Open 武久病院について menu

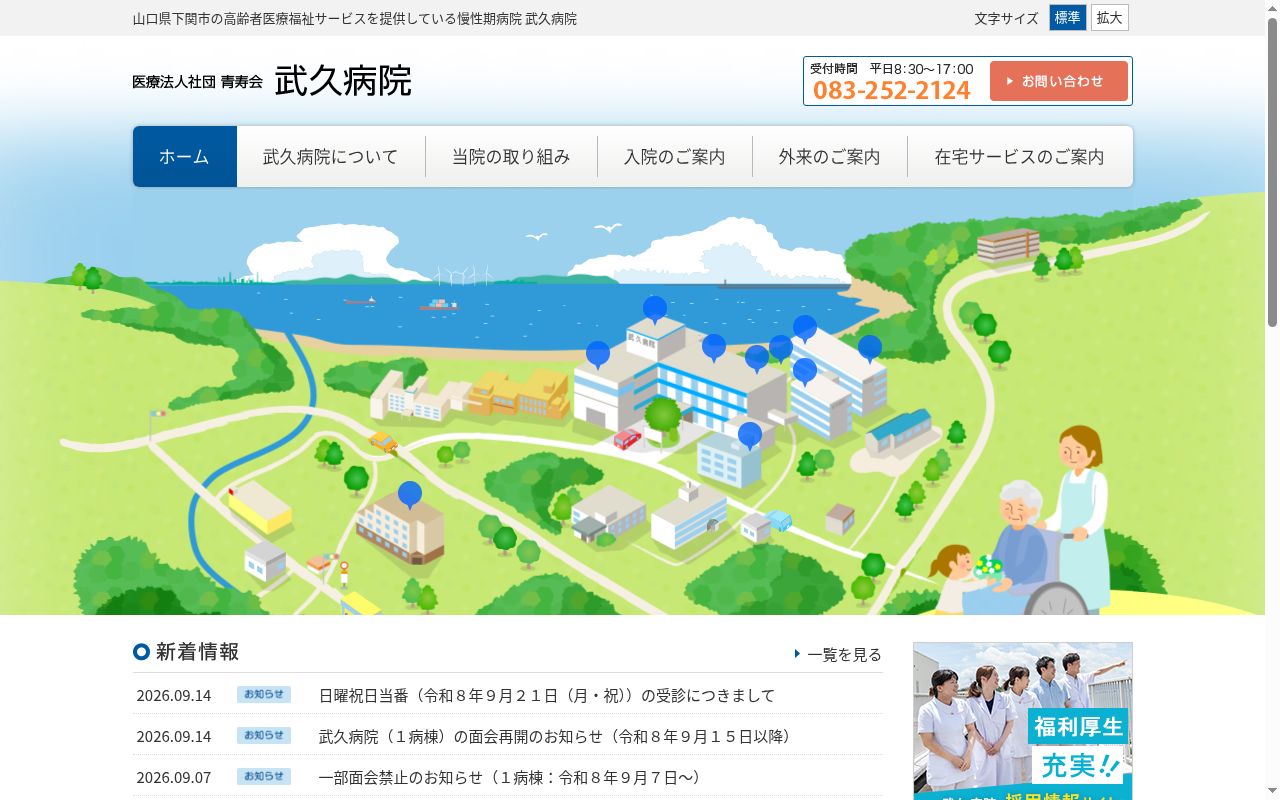point(331,156)
